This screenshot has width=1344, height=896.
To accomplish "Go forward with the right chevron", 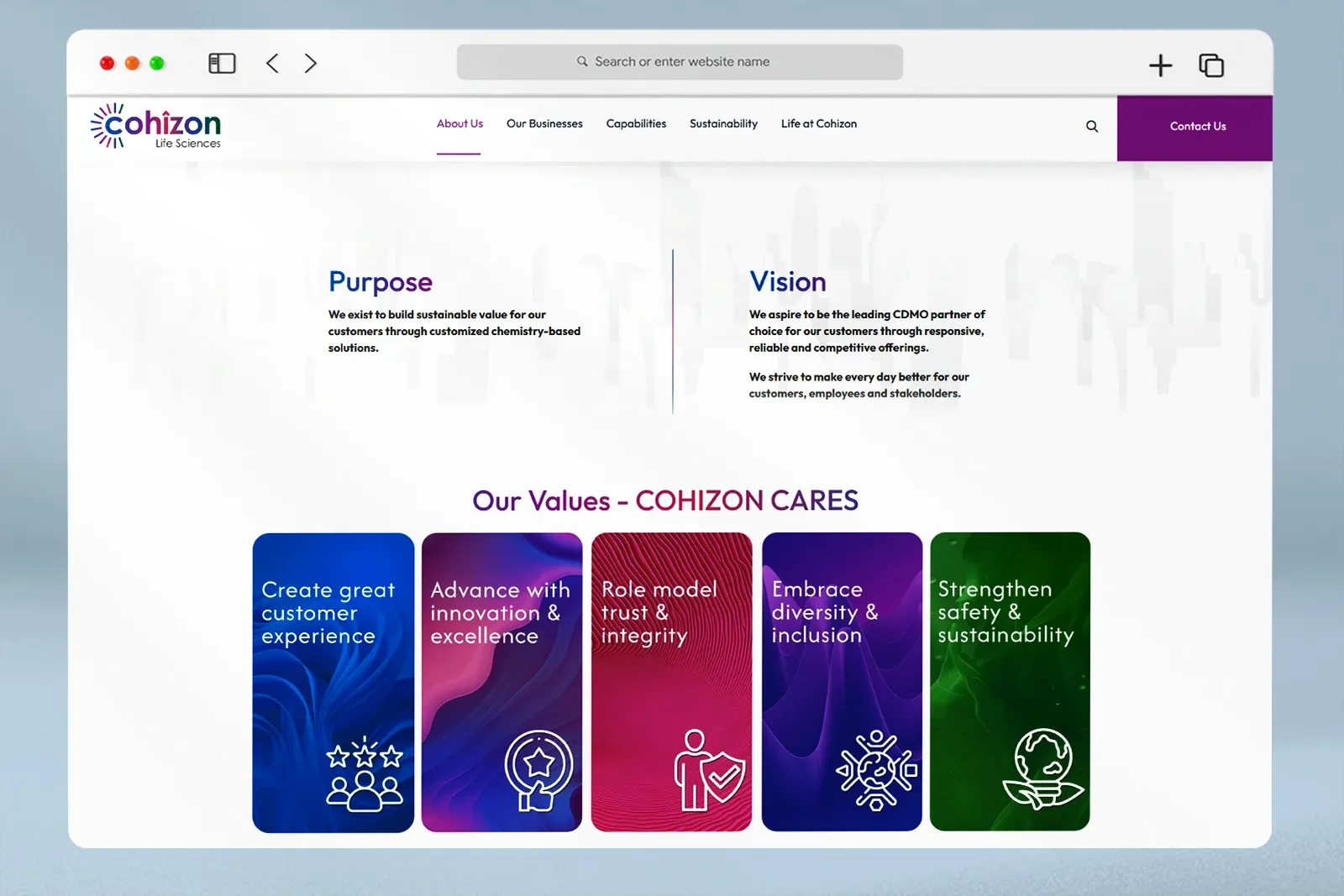I will pos(311,63).
